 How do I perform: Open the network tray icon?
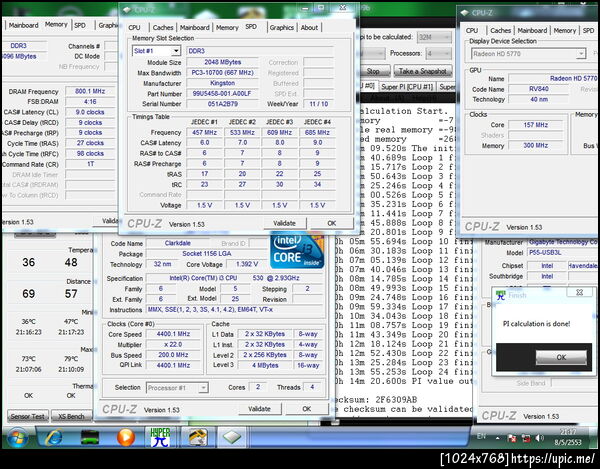click(526, 438)
